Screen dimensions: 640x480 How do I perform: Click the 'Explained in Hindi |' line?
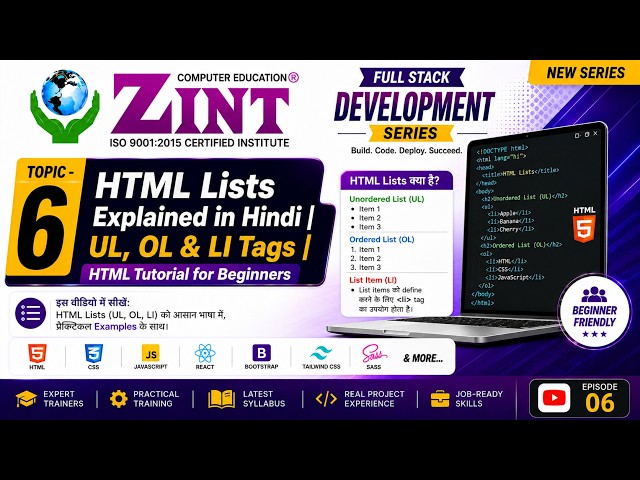point(203,216)
